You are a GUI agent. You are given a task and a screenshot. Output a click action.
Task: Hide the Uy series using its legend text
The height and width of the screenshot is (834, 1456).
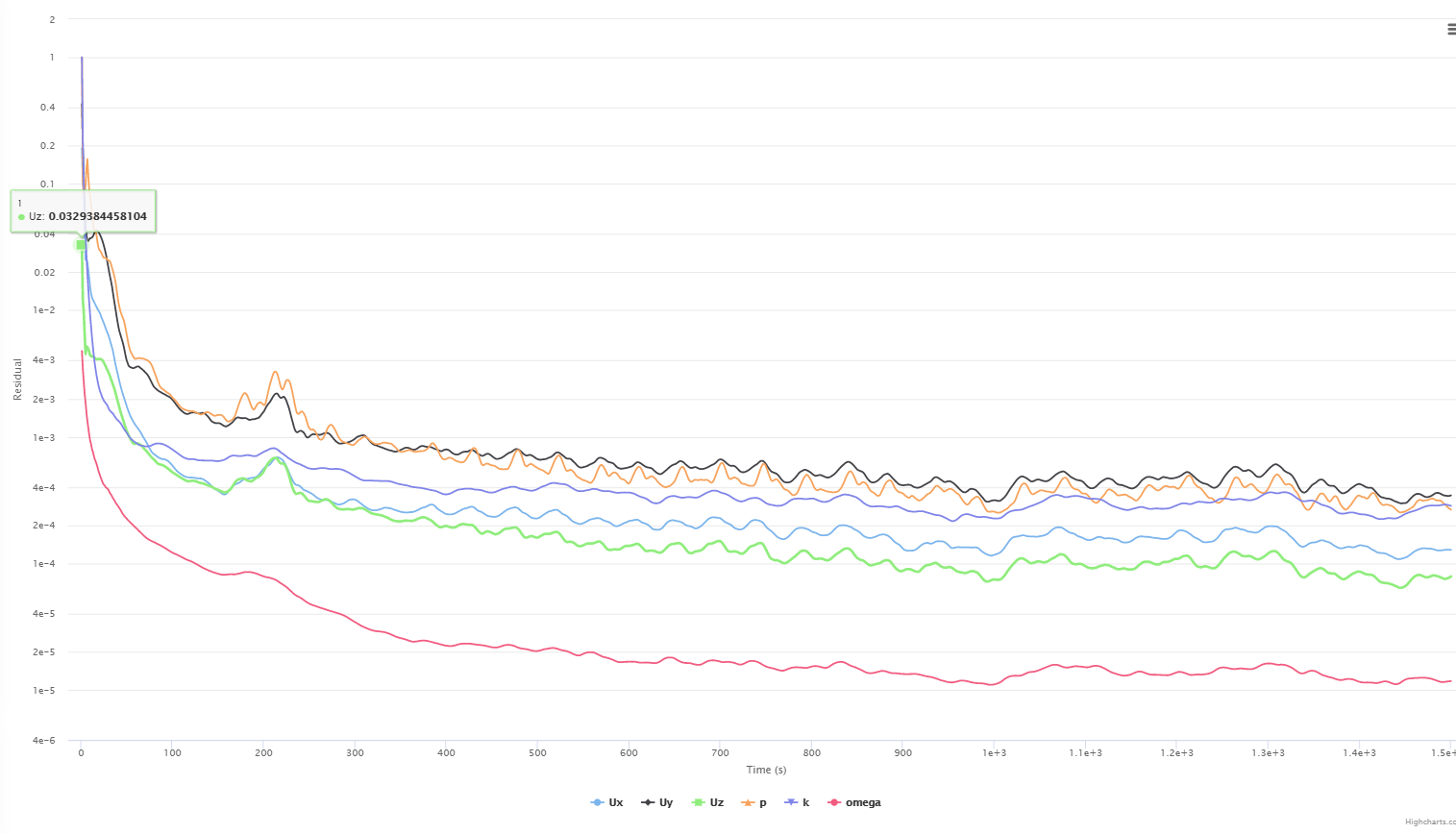pos(666,803)
